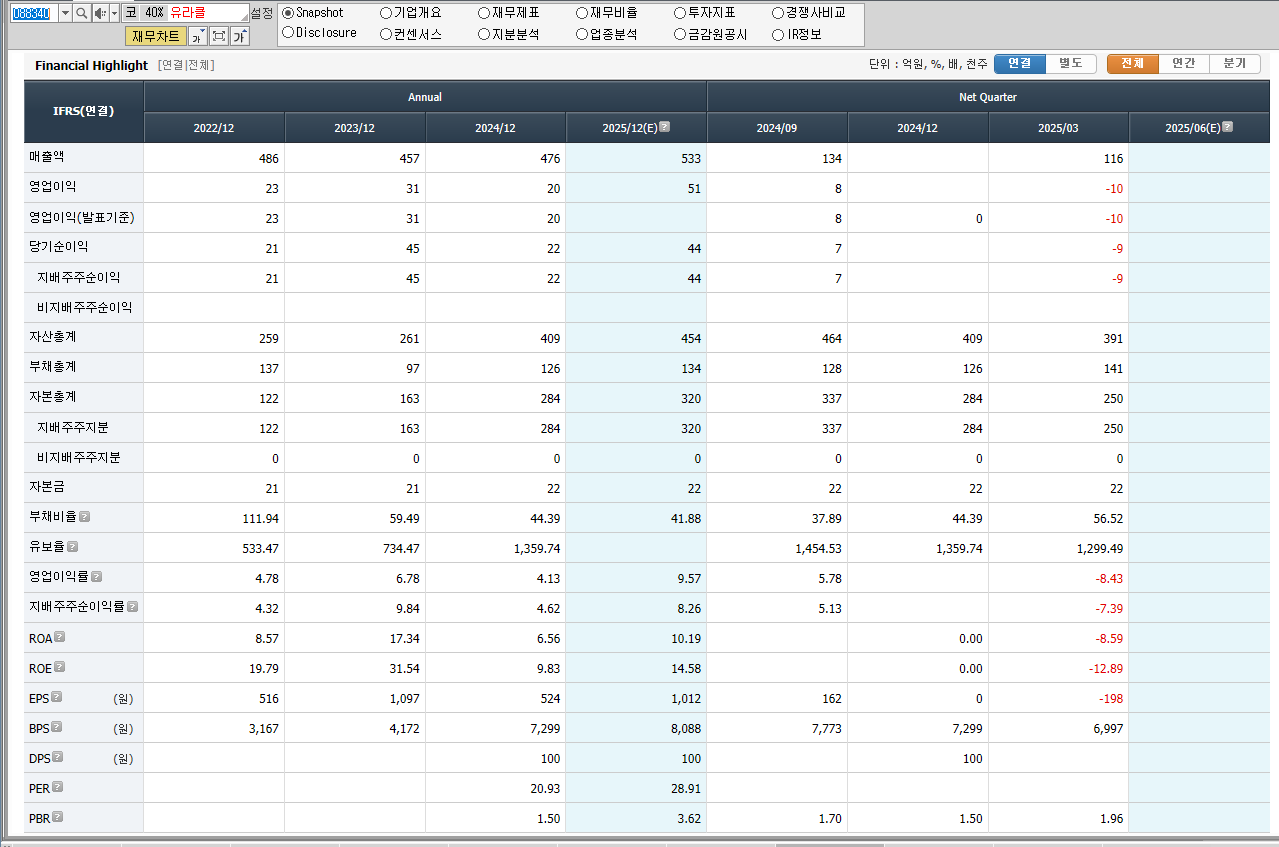
Task: Select the 투자지표 radio button
Action: click(x=680, y=13)
